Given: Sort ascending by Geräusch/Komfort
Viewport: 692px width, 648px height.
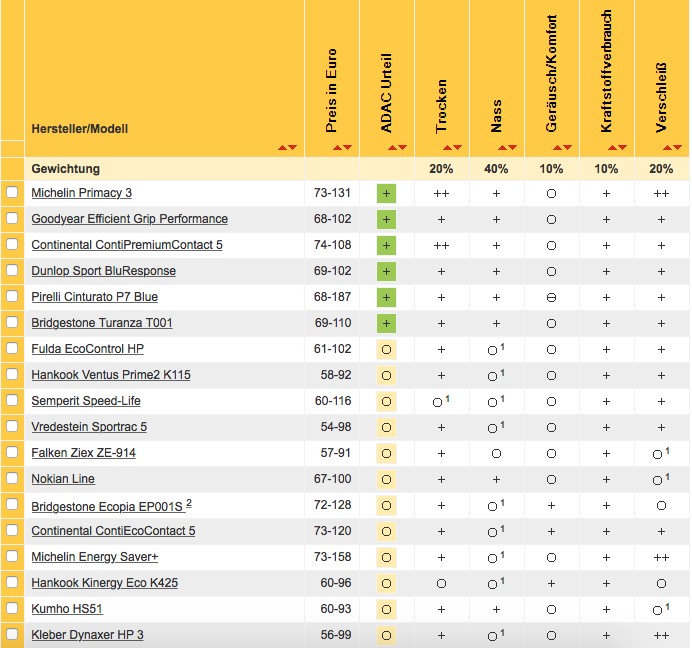Looking at the screenshot, I should coord(557,147).
